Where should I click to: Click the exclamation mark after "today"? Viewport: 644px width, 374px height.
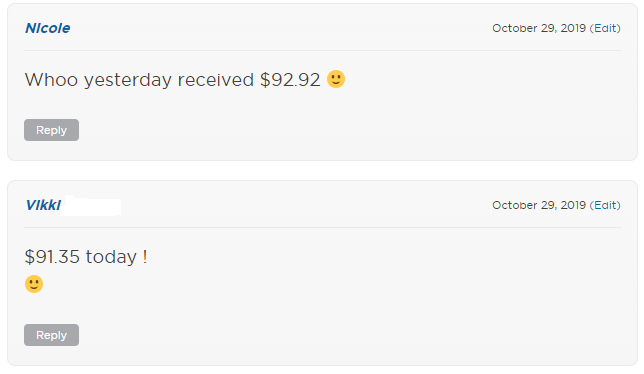(145, 257)
